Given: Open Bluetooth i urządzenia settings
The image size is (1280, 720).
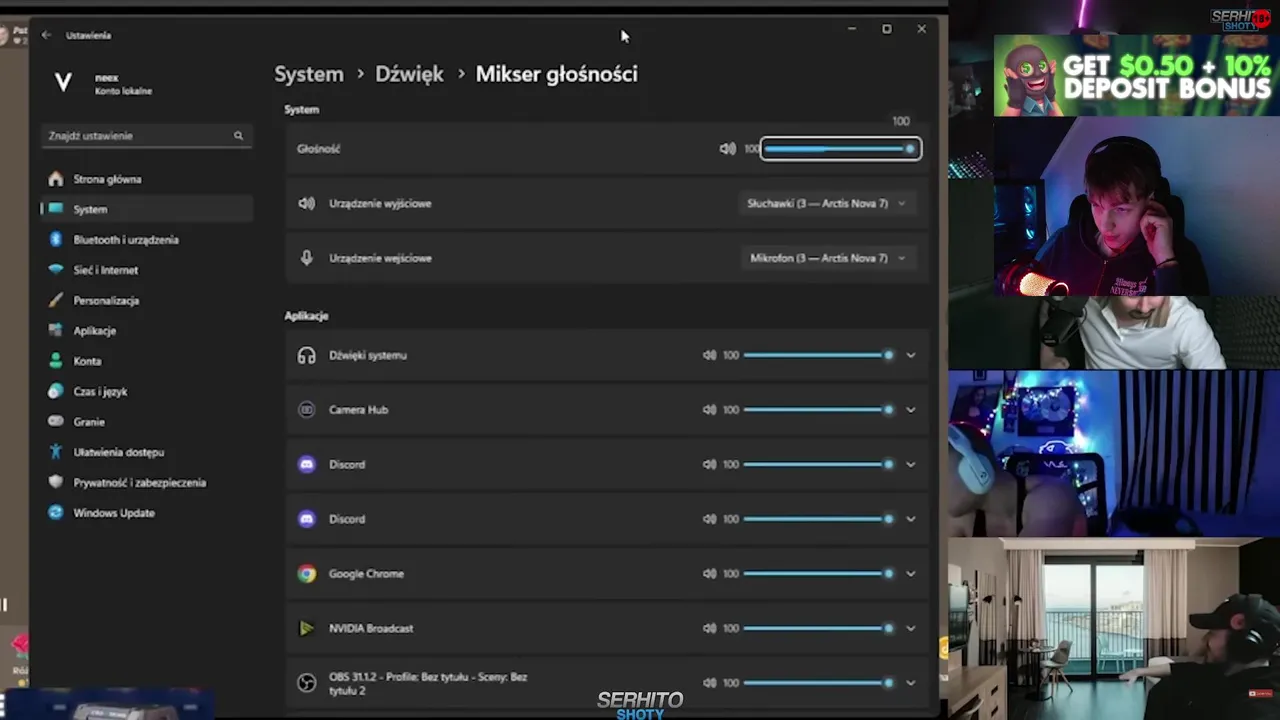Looking at the screenshot, I should pos(147,240).
